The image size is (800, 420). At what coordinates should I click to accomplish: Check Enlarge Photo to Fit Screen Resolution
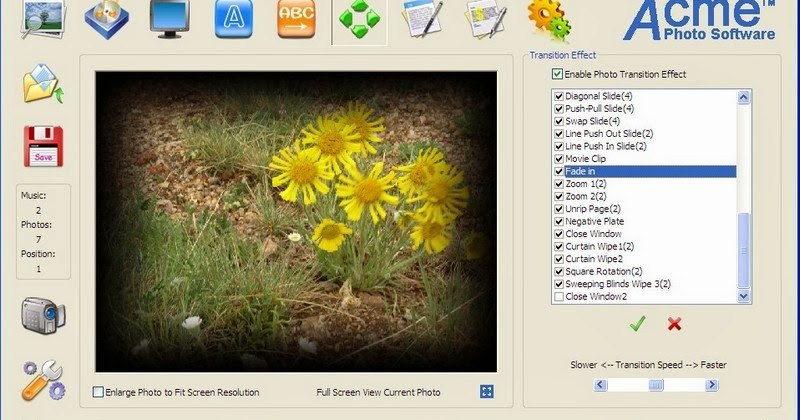98,392
